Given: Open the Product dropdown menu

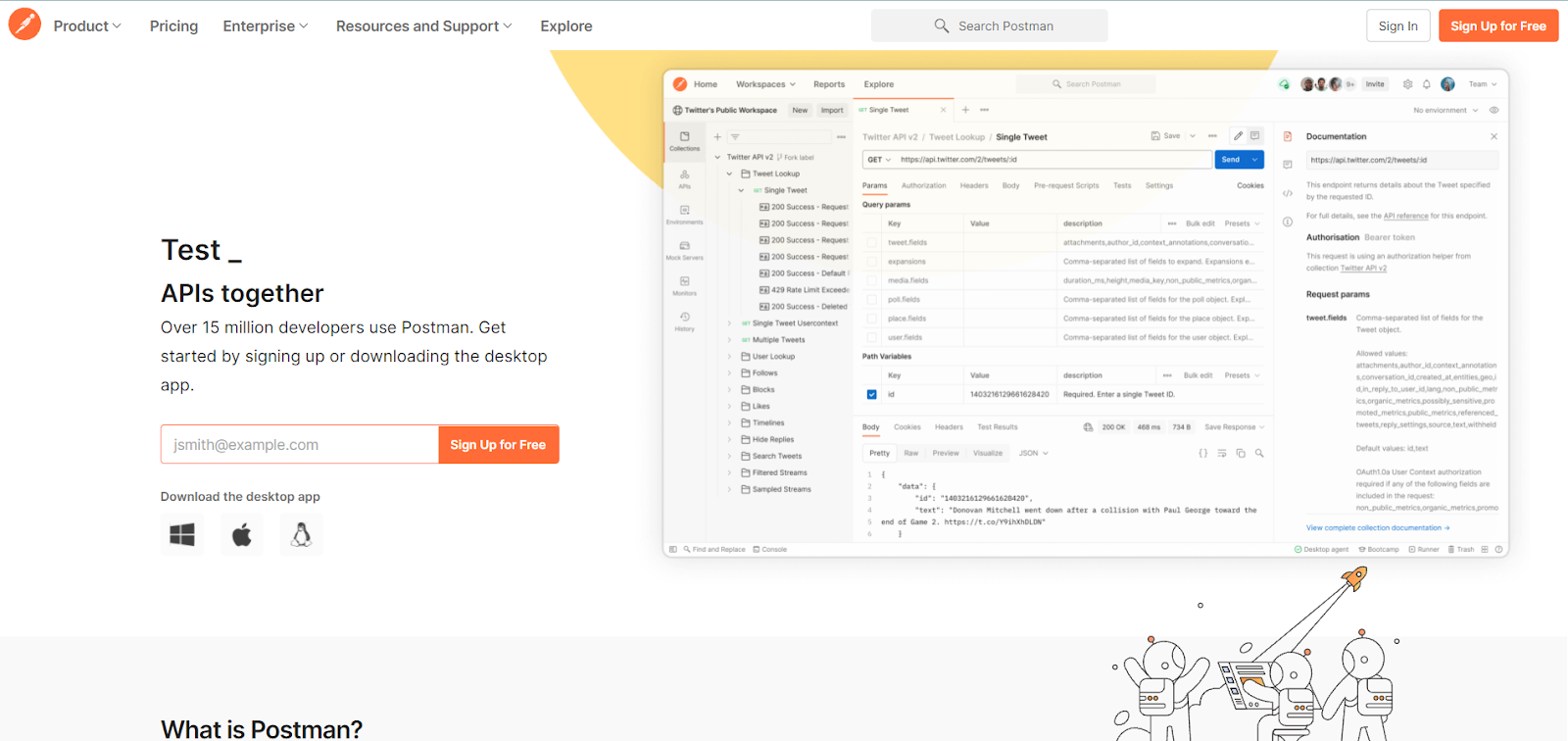Looking at the screenshot, I should 87,26.
